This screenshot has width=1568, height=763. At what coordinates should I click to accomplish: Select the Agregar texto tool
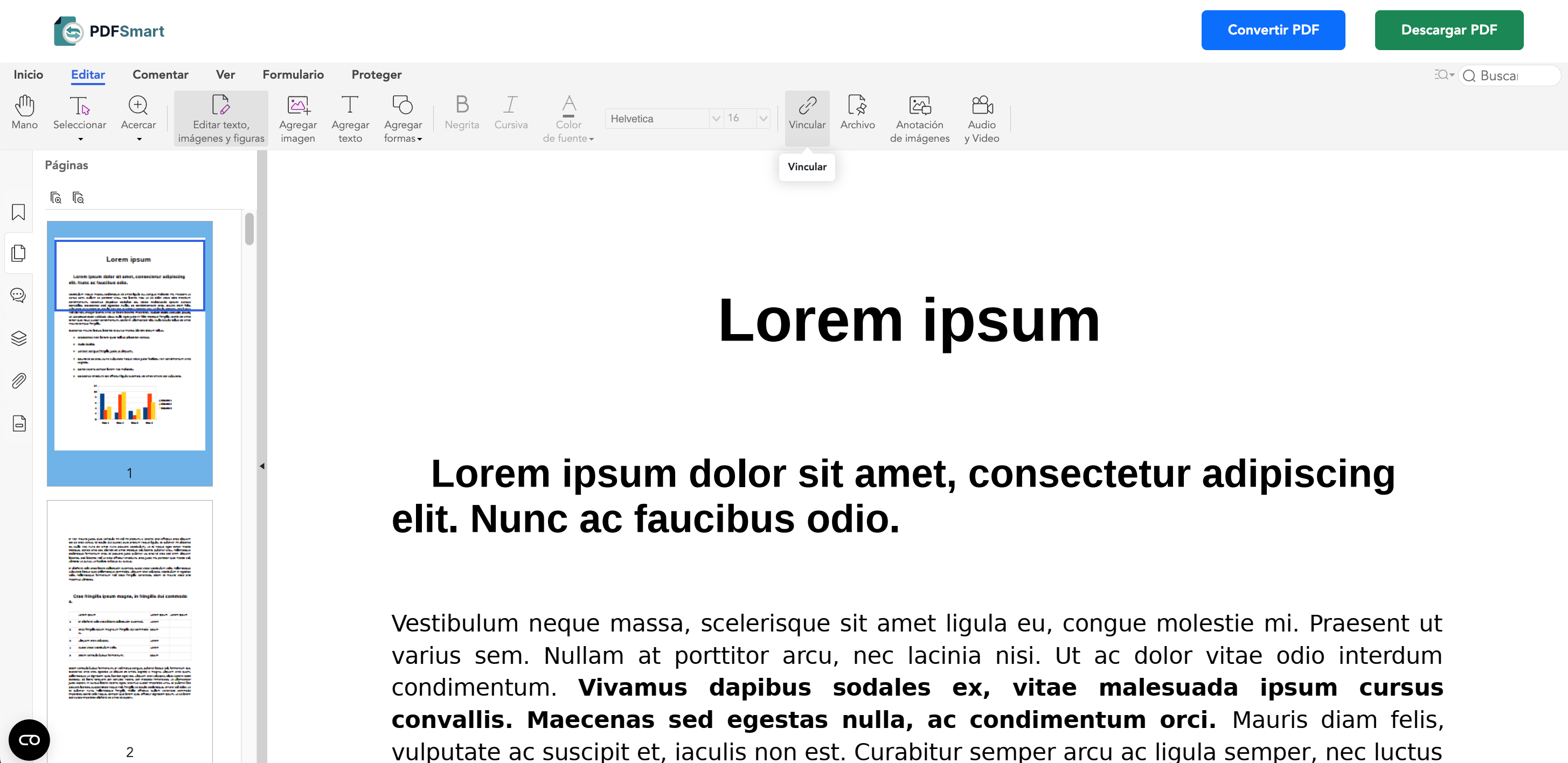350,119
